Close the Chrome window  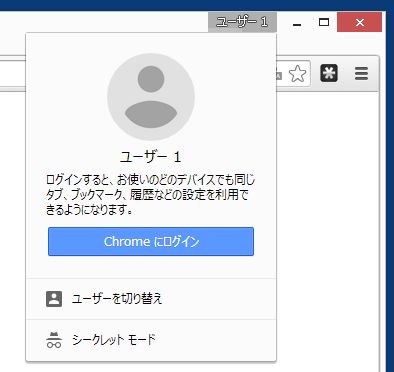coord(359,22)
